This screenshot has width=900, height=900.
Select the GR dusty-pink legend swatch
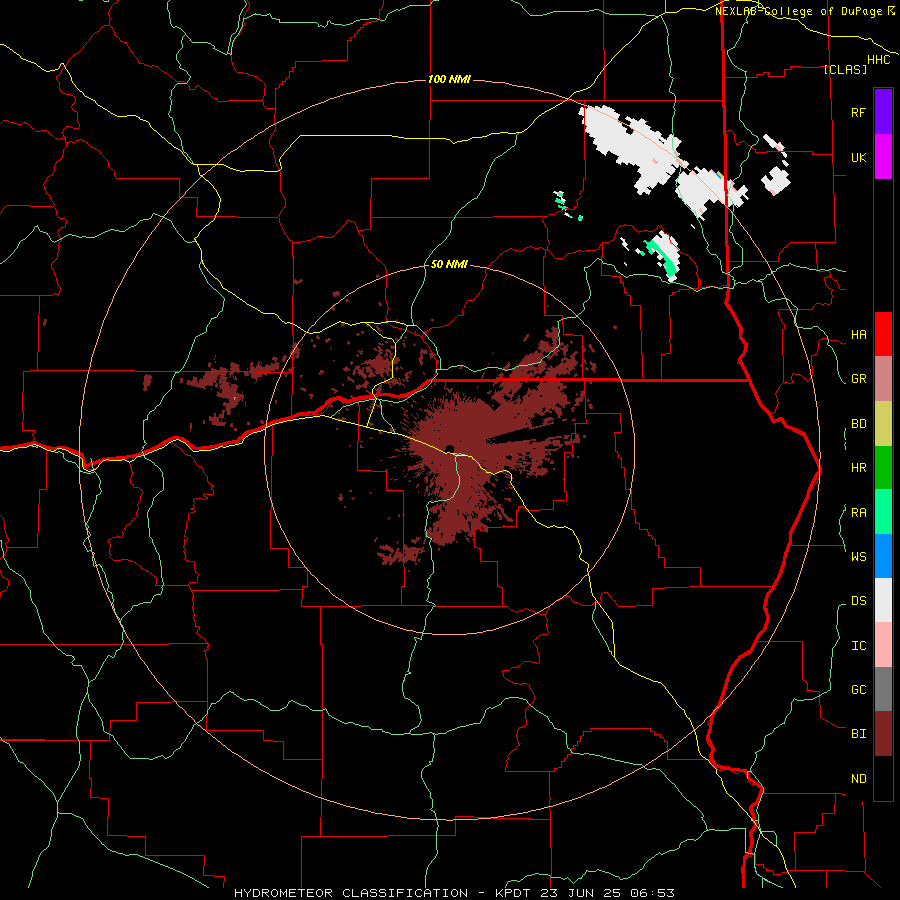tap(883, 379)
